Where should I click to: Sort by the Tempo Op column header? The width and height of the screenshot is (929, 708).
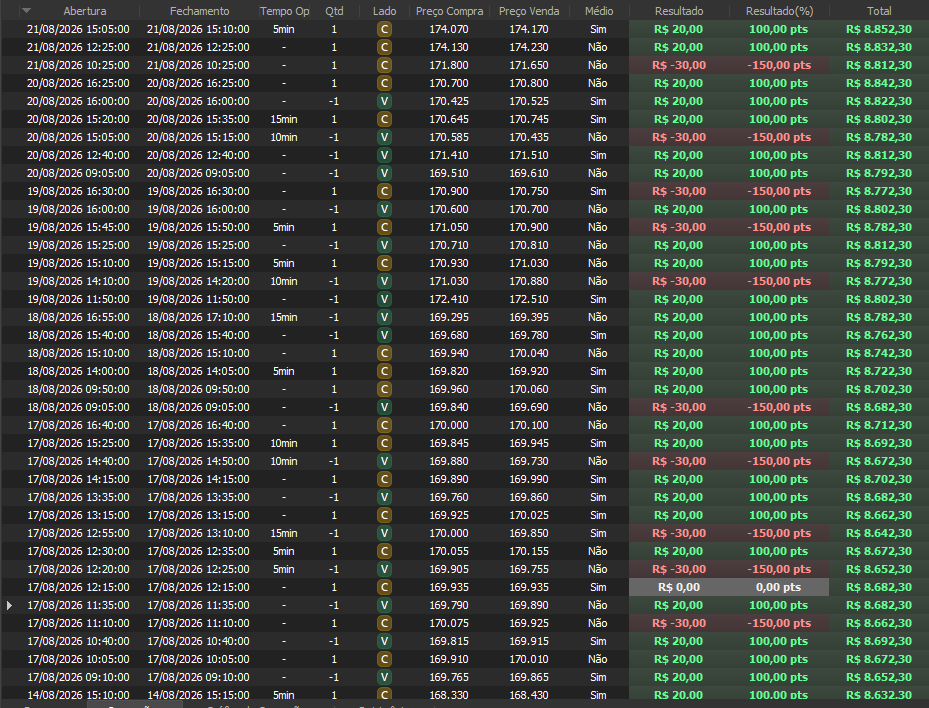pyautogui.click(x=284, y=11)
